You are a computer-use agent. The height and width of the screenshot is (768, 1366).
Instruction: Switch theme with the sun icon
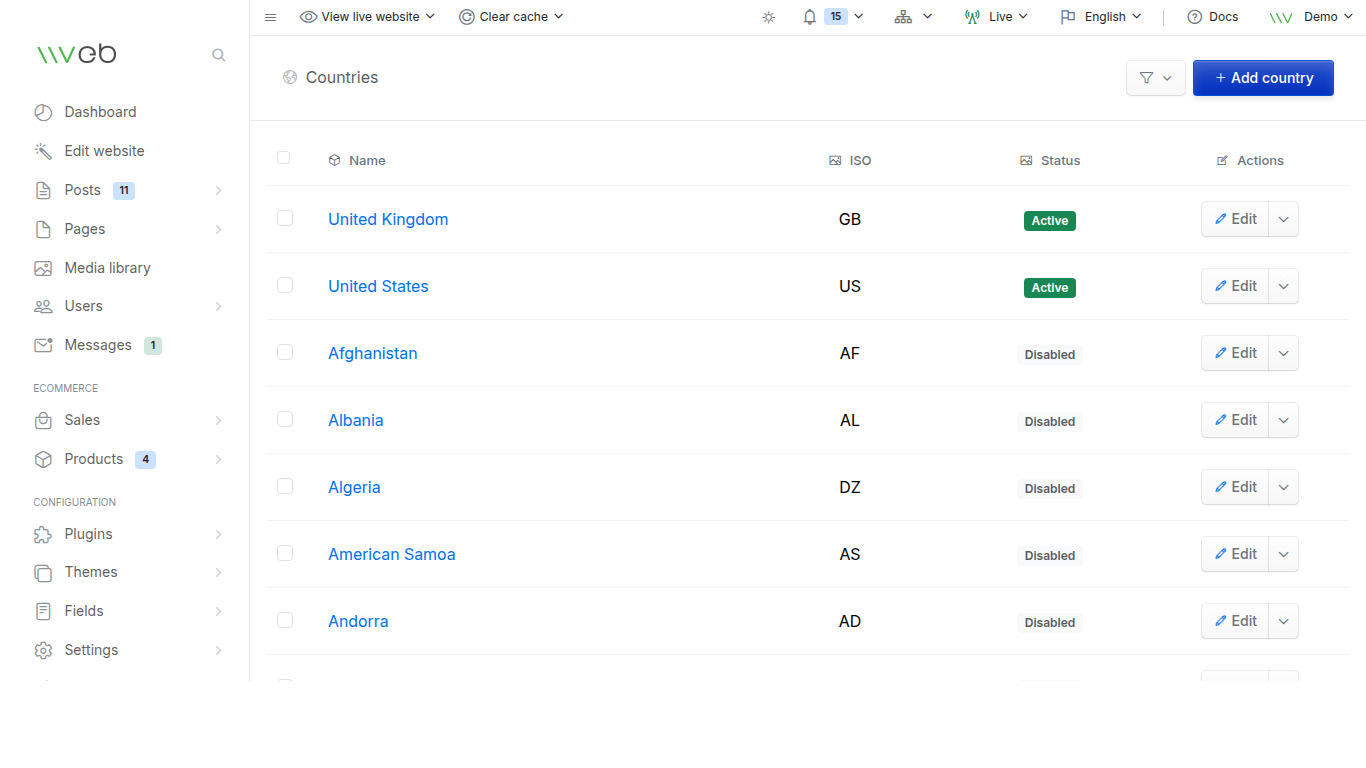pyautogui.click(x=768, y=17)
